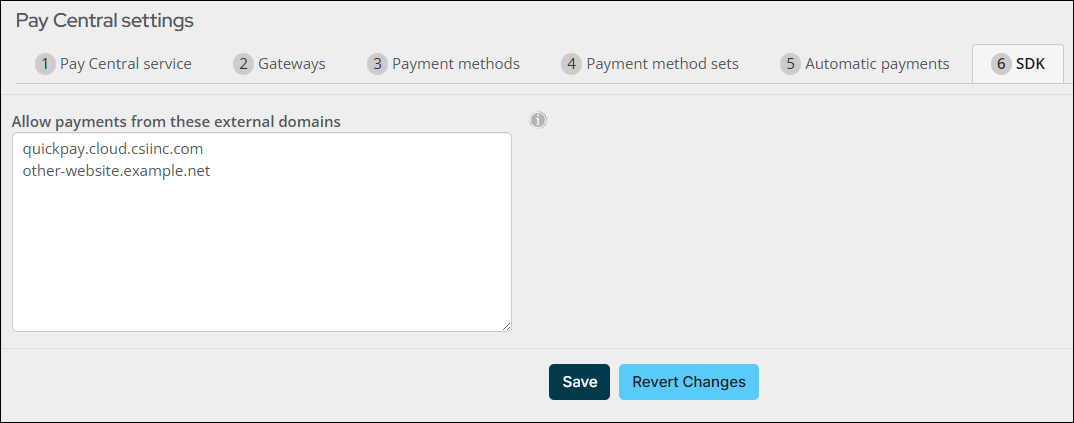This screenshot has height=423, width=1074.
Task: Select the SDK tab label
Action: point(1030,64)
